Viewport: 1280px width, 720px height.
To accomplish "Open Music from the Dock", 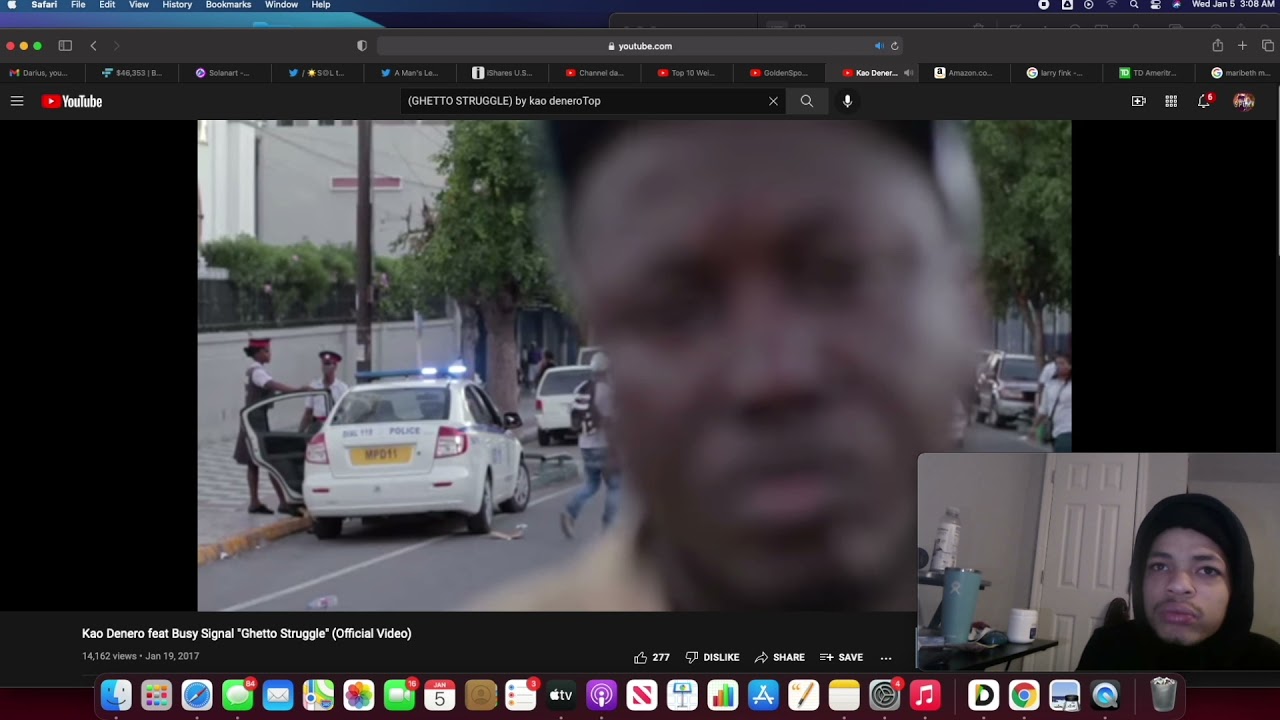I will [925, 695].
